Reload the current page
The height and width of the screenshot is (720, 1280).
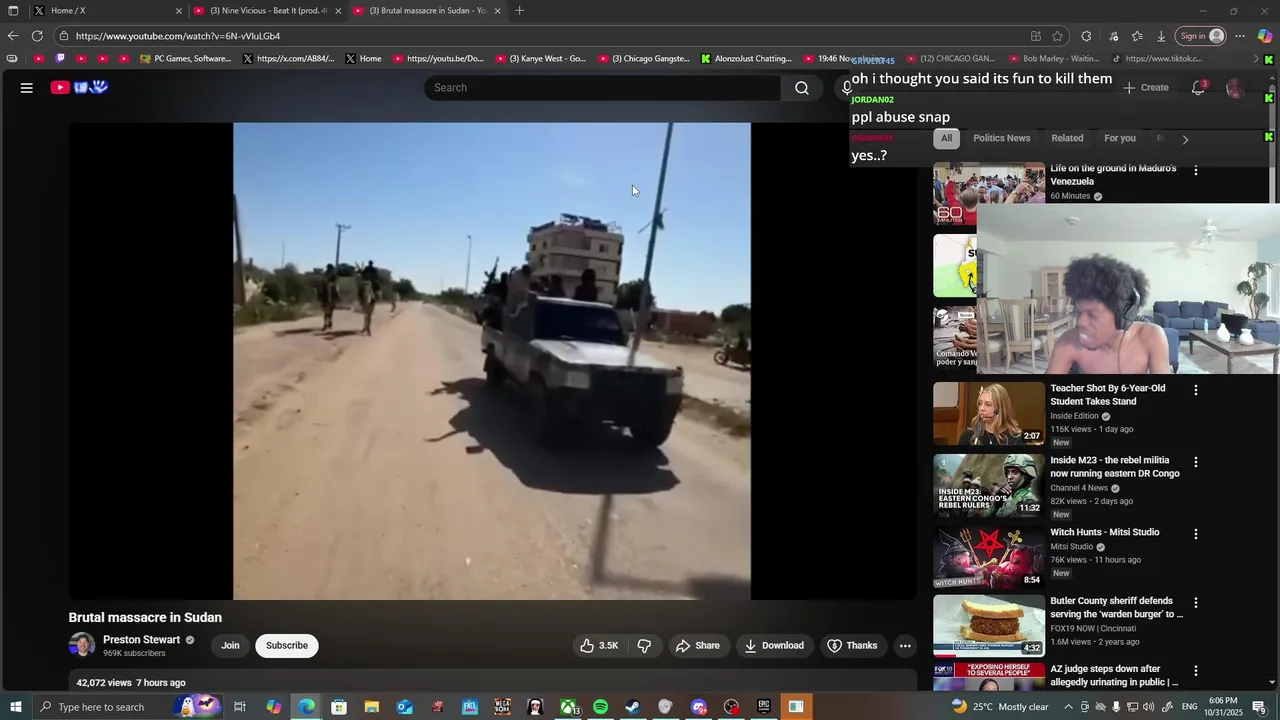pyautogui.click(x=37, y=36)
